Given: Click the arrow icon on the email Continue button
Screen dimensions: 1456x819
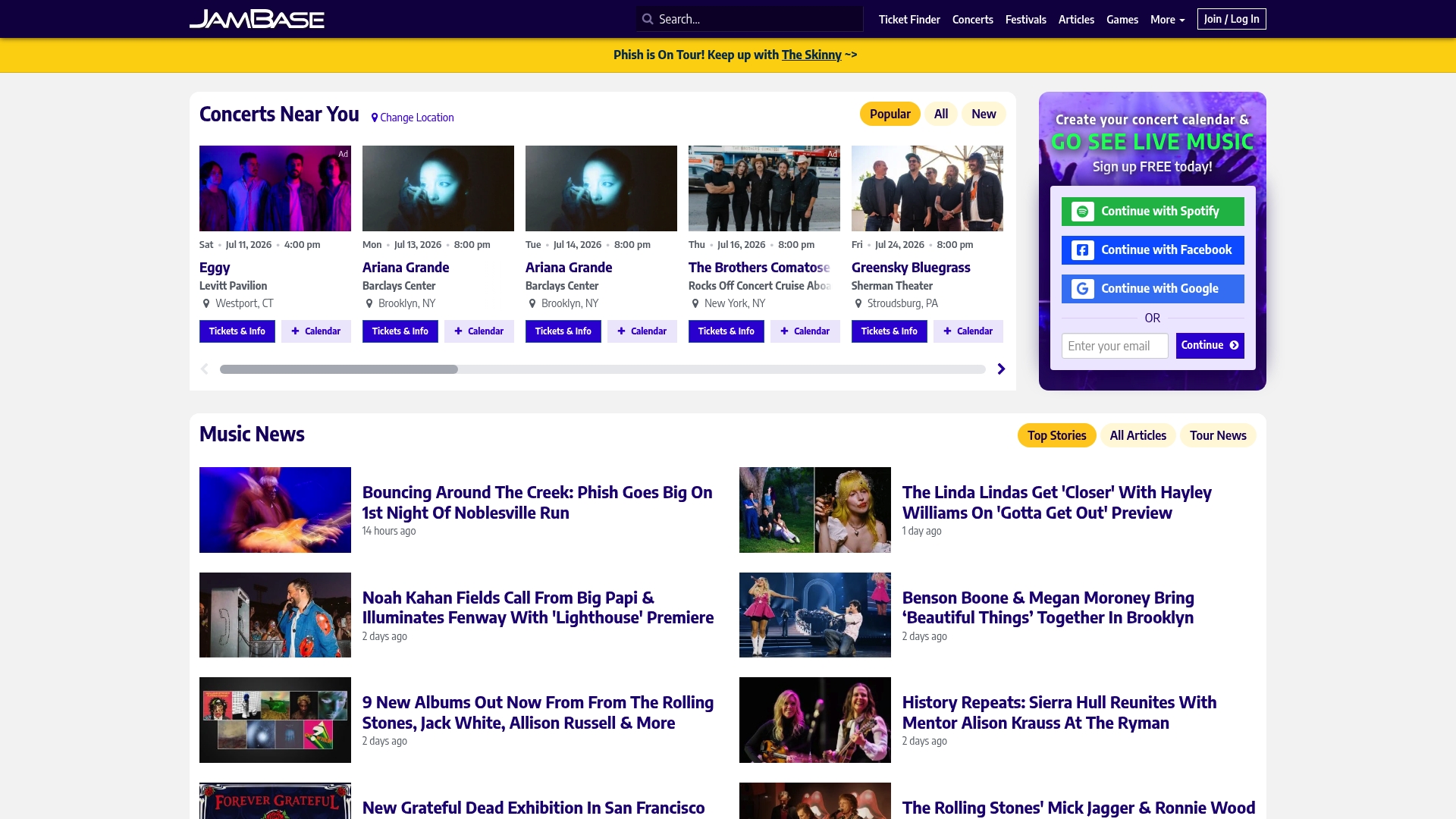Looking at the screenshot, I should click(x=1234, y=346).
